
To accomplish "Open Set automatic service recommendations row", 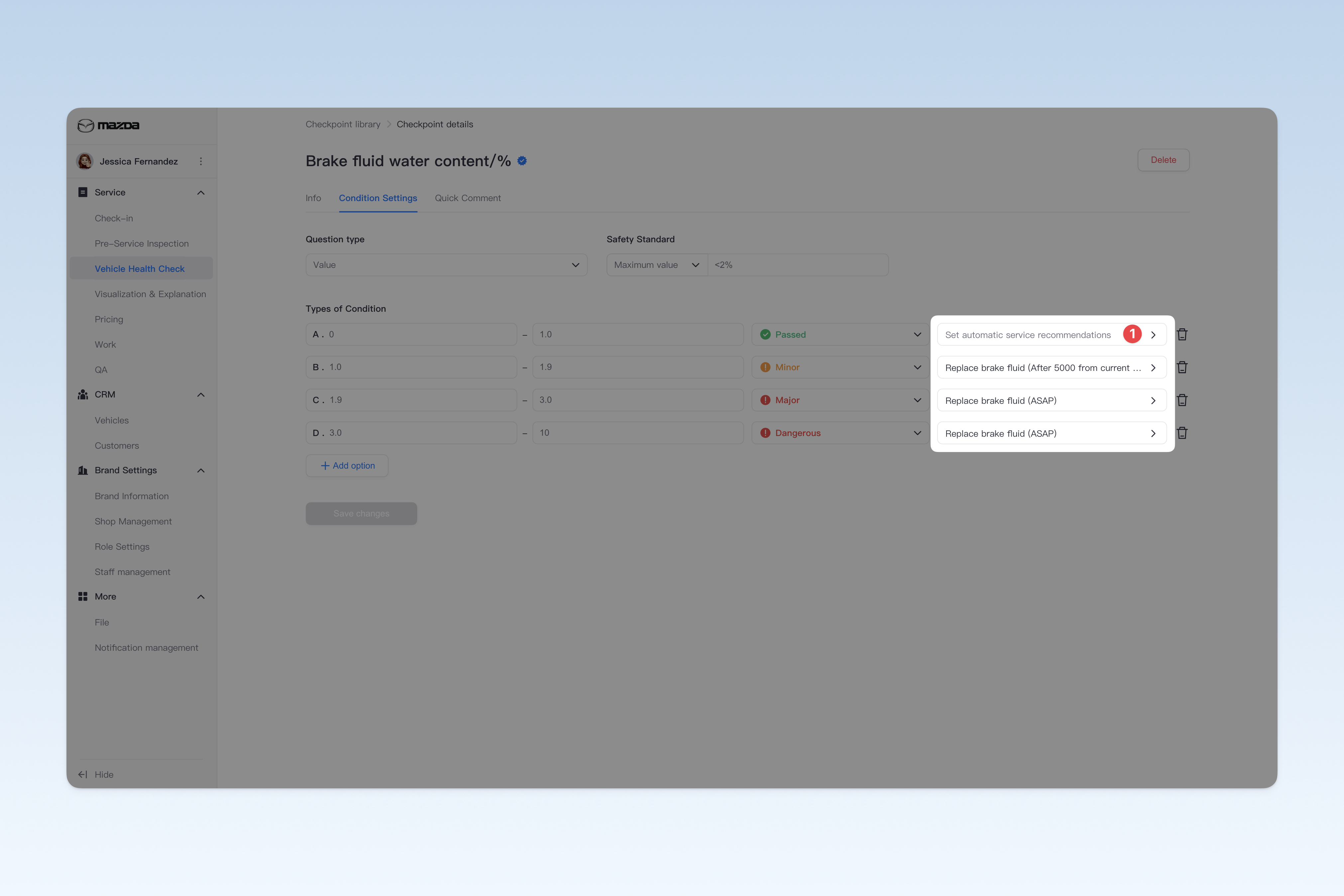I will click(1052, 335).
